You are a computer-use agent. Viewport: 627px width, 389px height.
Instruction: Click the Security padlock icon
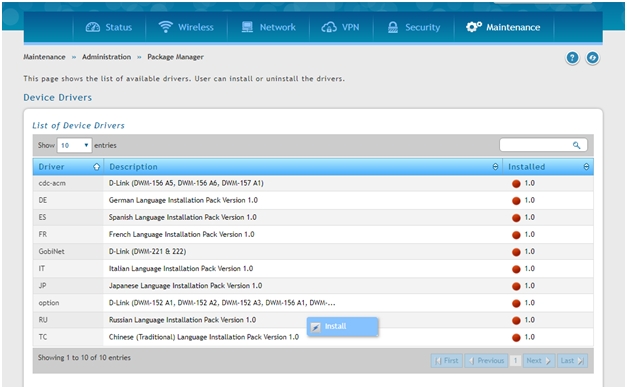pos(393,27)
